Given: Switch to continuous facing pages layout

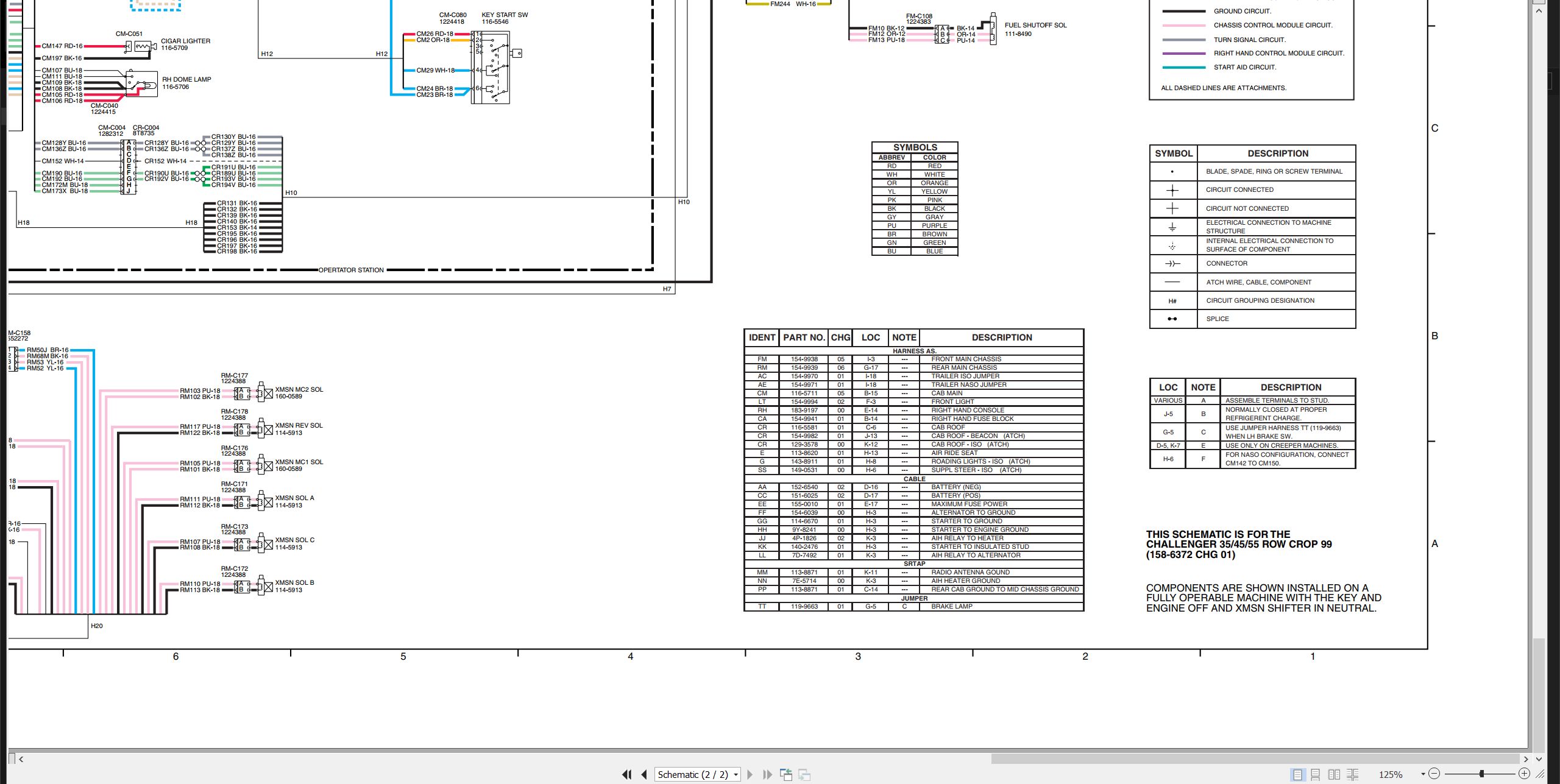Looking at the screenshot, I should pyautogui.click(x=1353, y=774).
